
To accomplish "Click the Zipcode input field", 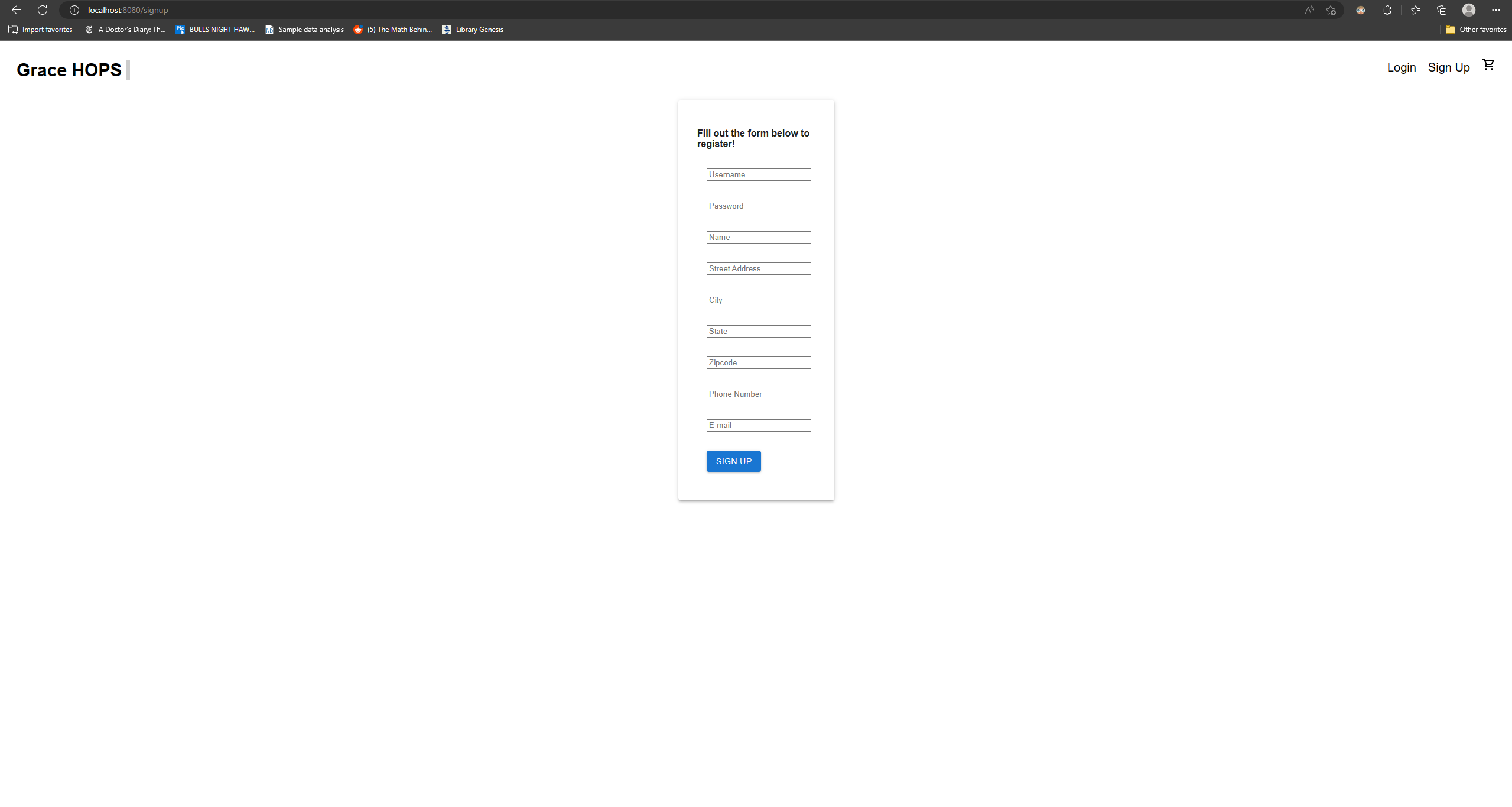I will click(758, 362).
